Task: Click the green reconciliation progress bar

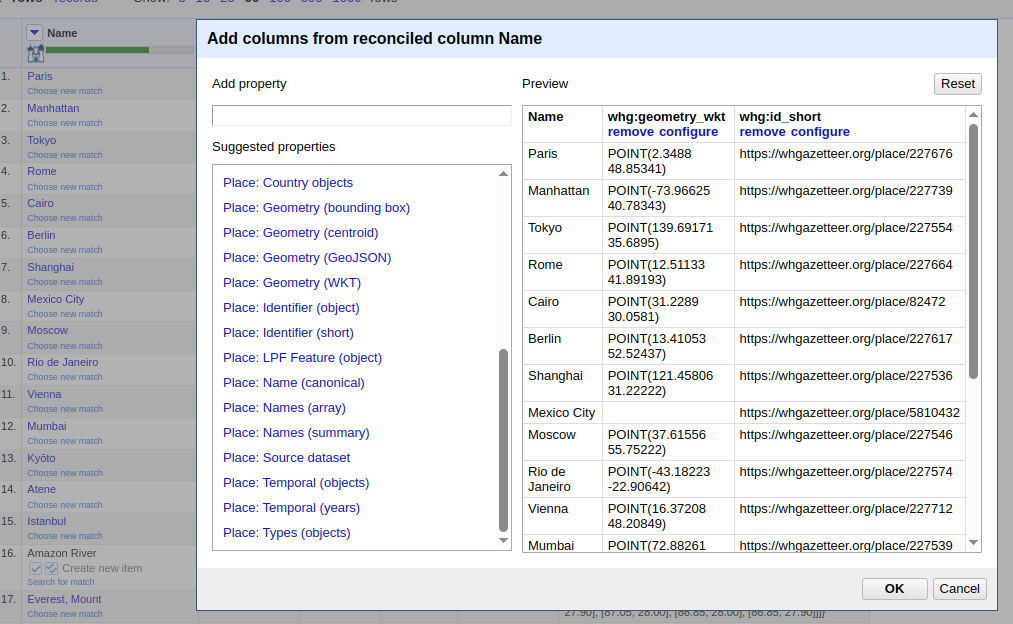Action: [x=97, y=49]
